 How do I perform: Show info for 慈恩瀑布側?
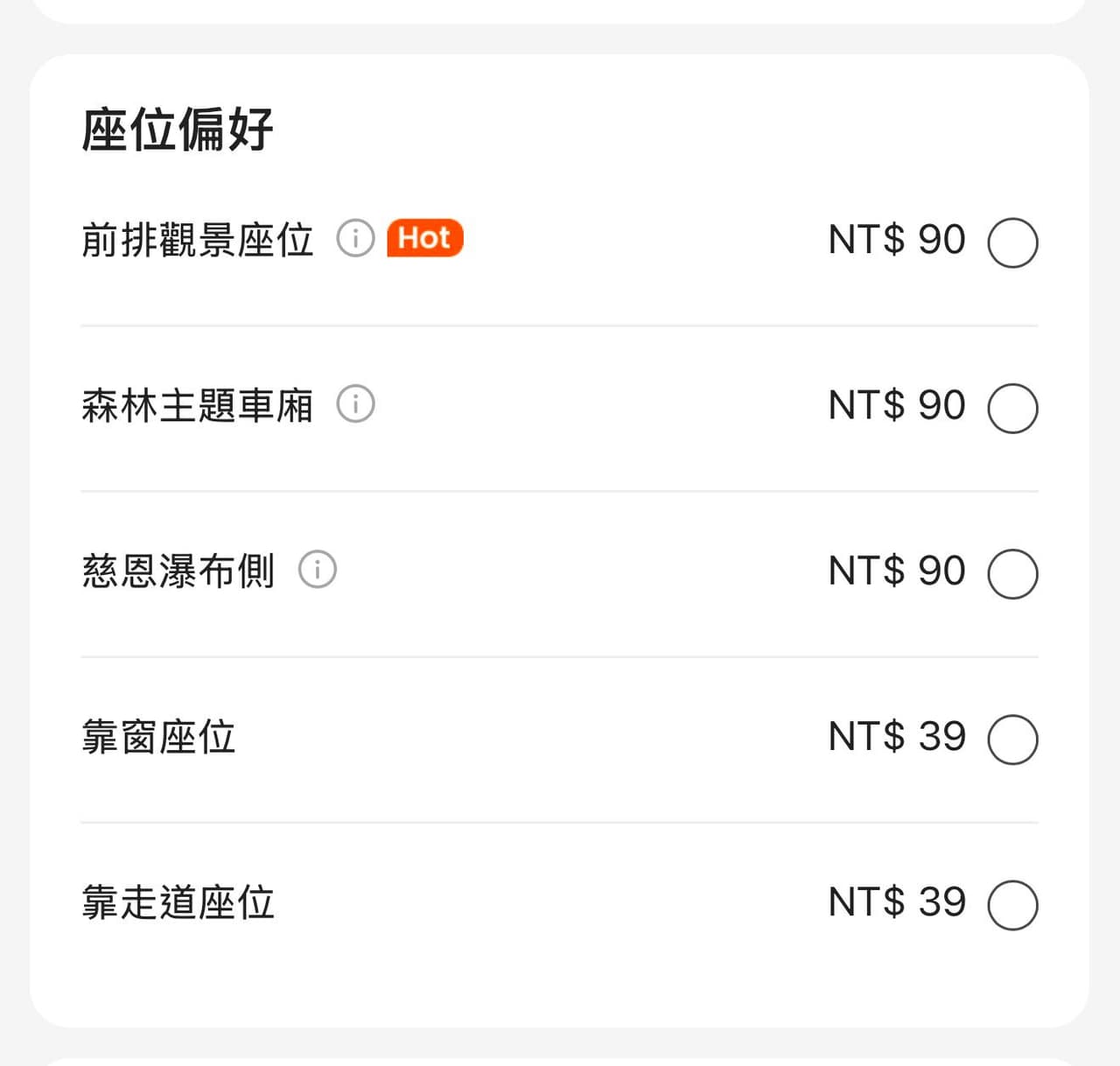click(317, 569)
